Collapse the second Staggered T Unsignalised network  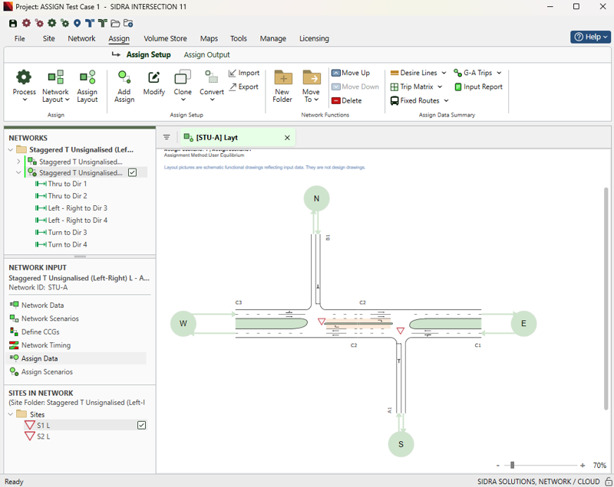18,173
